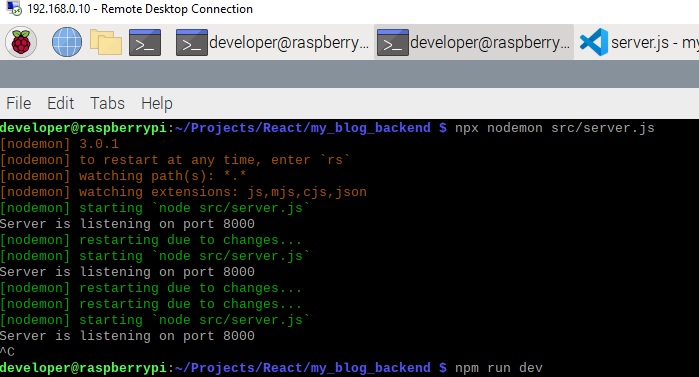Screen dimensions: 699x377
Task: Launch a new terminal from the panel launcher icon
Action: tap(145, 43)
